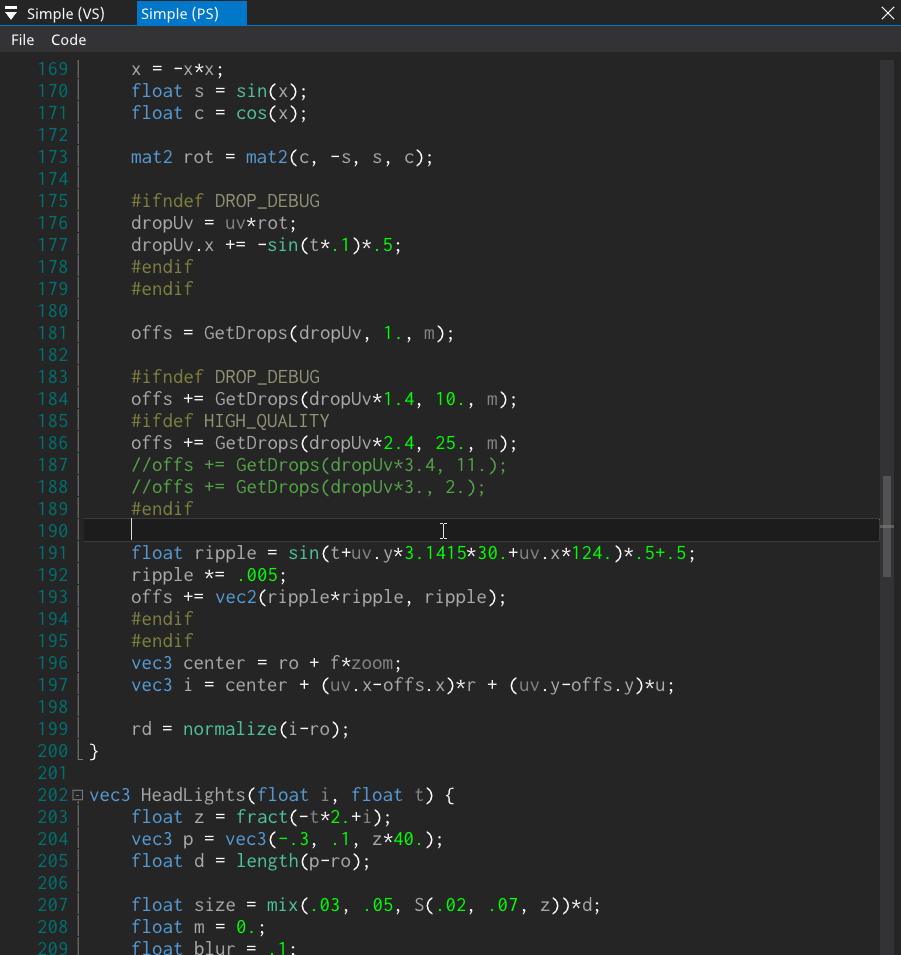Screen dimensions: 901x955
Task: Click '#ifdef HIGH_QUALITY' directive
Action: [230, 421]
